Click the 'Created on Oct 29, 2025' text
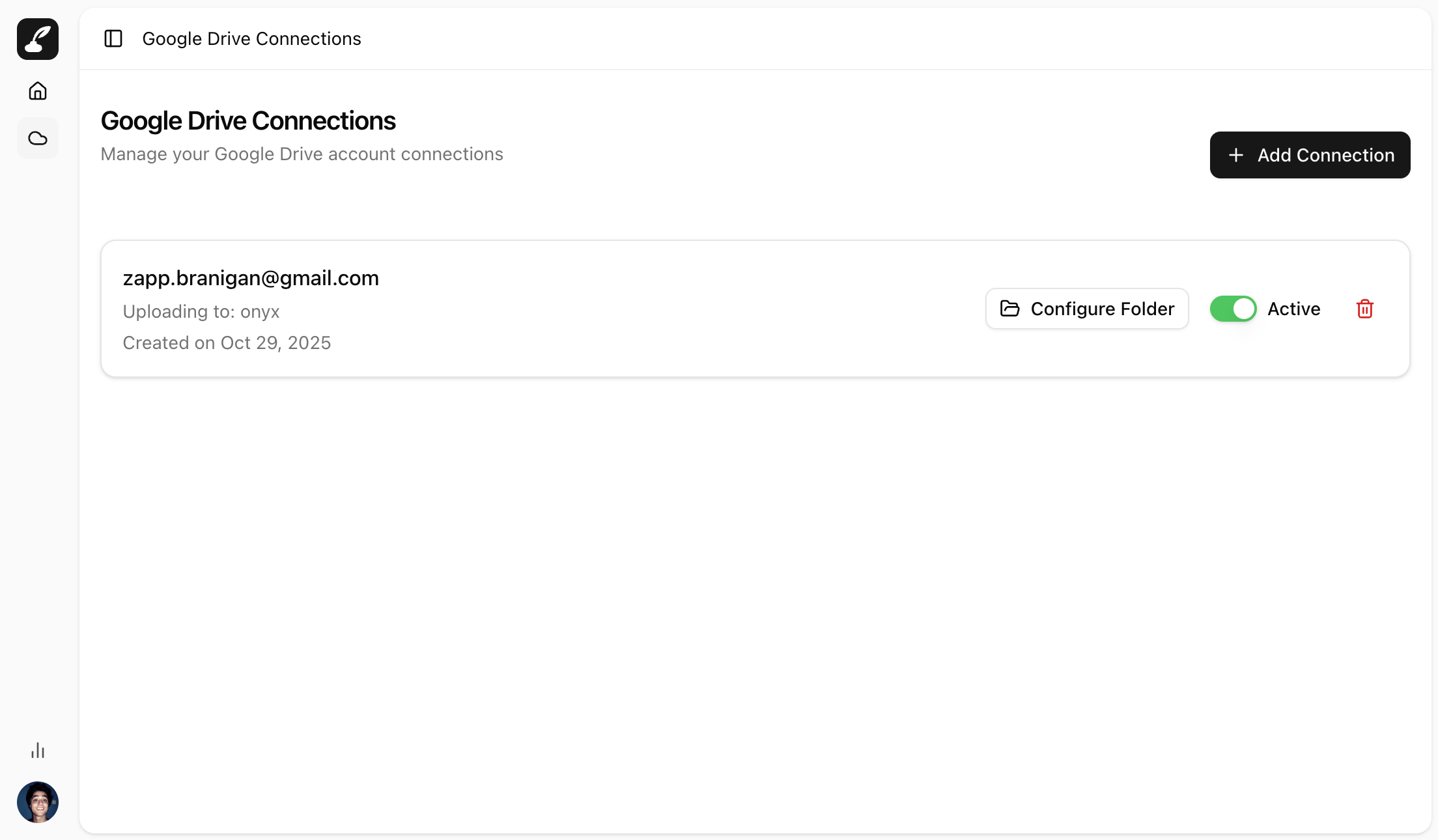 pos(227,343)
